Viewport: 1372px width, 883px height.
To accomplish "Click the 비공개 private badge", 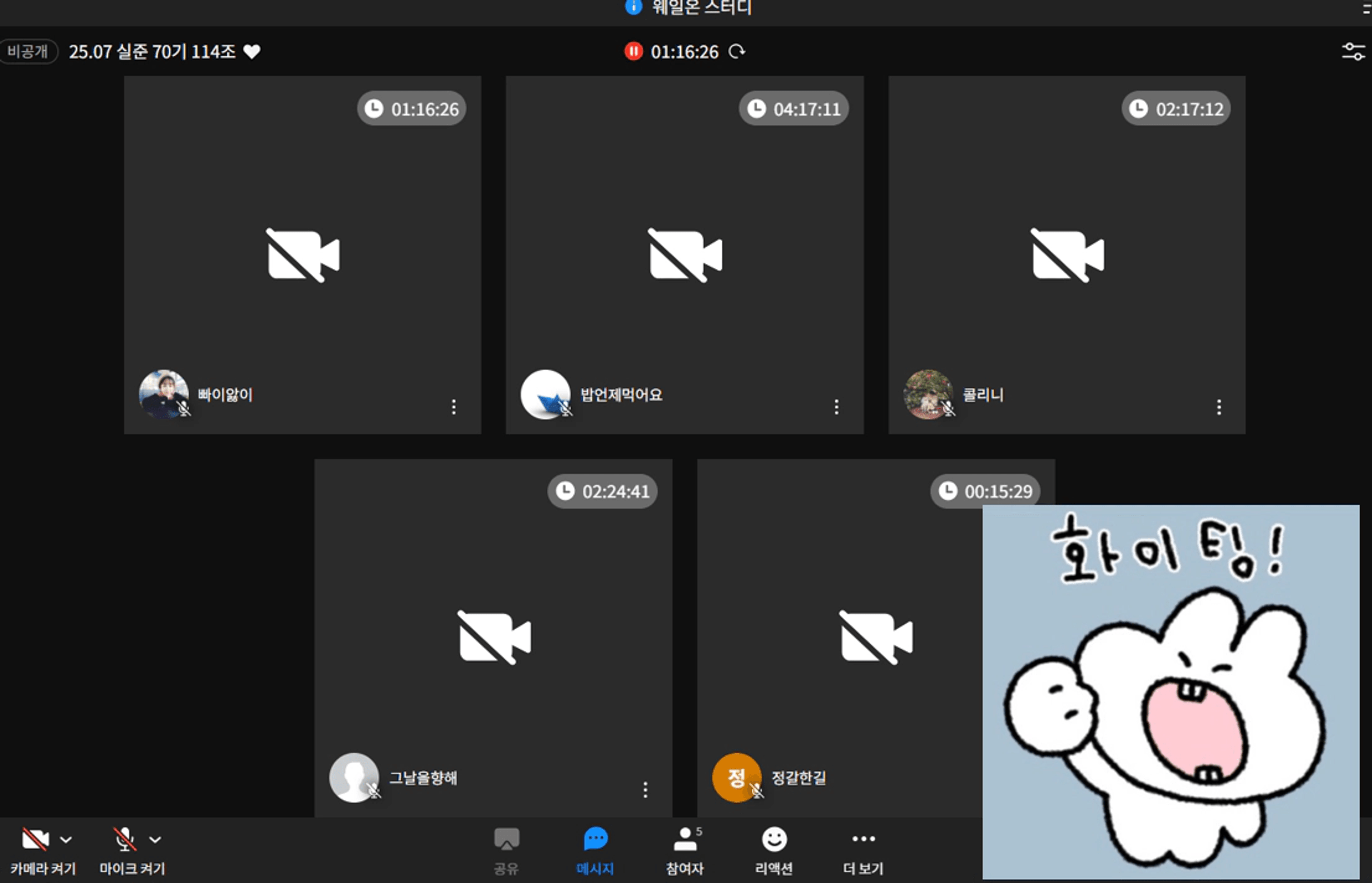I will [x=28, y=51].
